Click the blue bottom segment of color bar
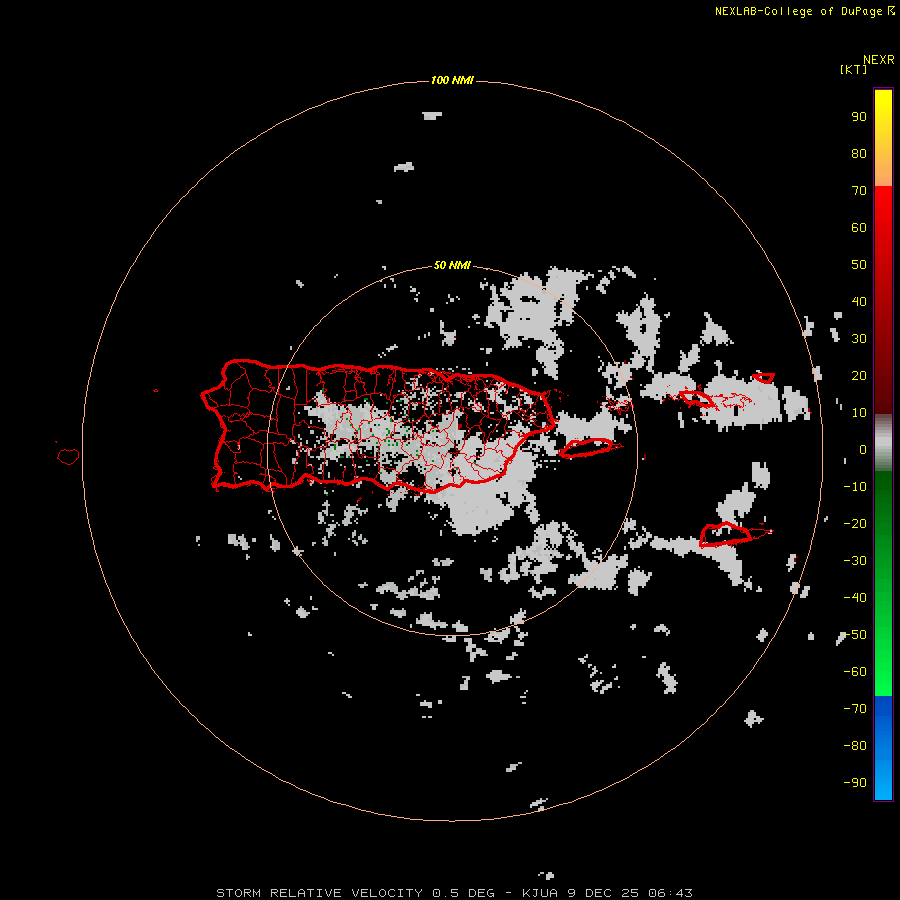This screenshot has width=900, height=900. click(x=883, y=748)
